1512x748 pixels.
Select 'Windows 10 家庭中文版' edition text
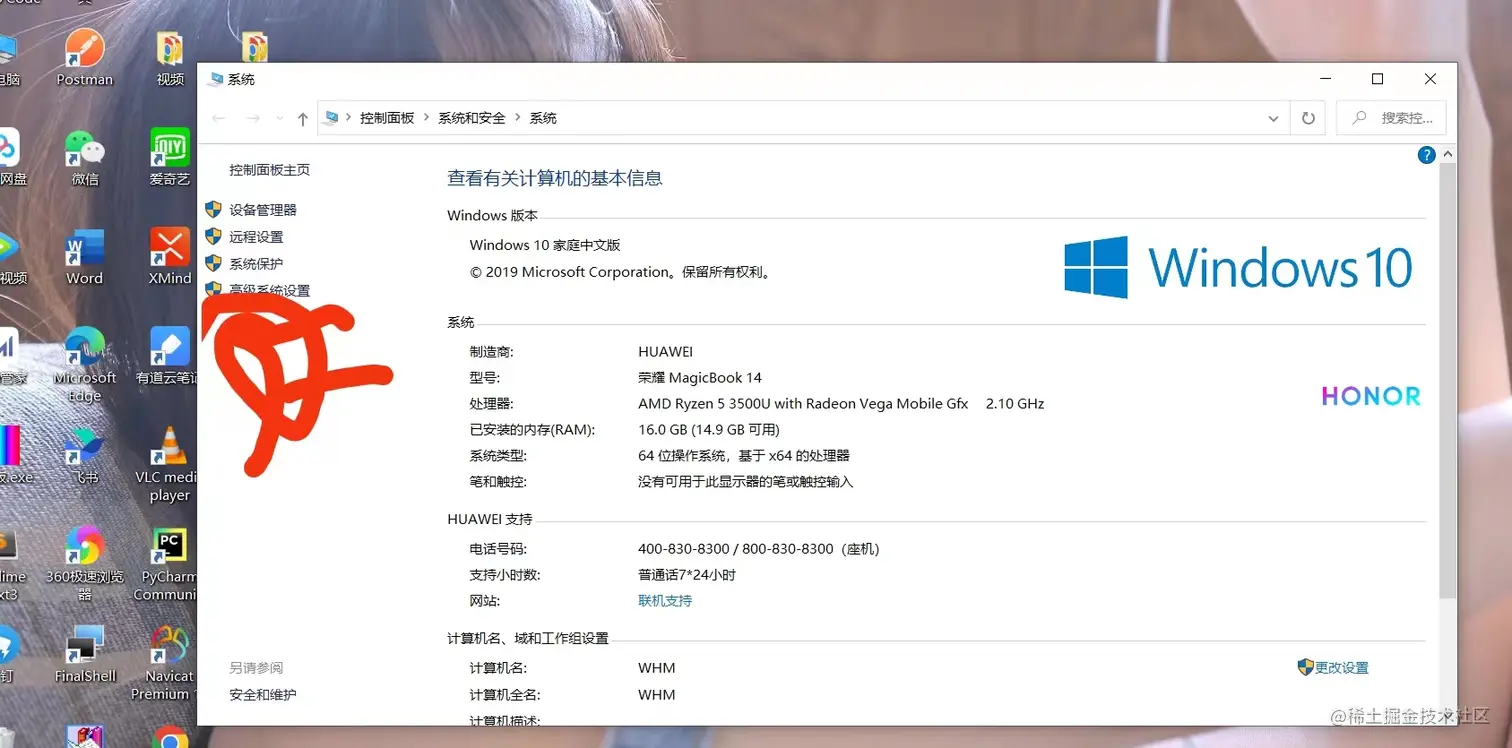click(545, 245)
